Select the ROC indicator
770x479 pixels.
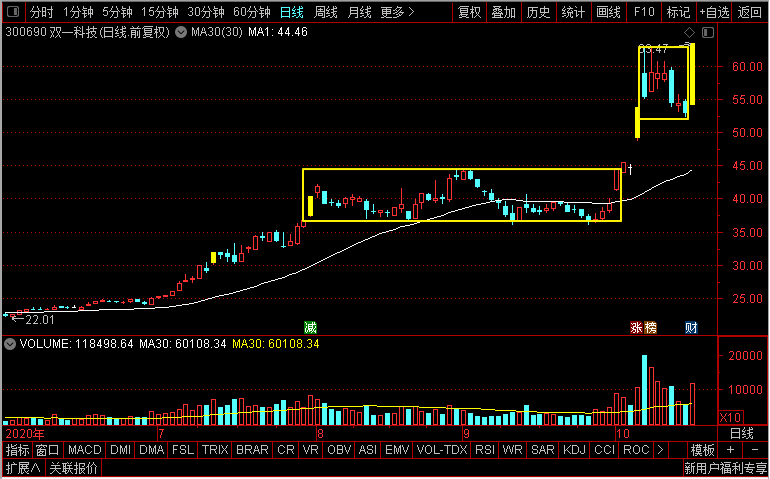point(636,450)
